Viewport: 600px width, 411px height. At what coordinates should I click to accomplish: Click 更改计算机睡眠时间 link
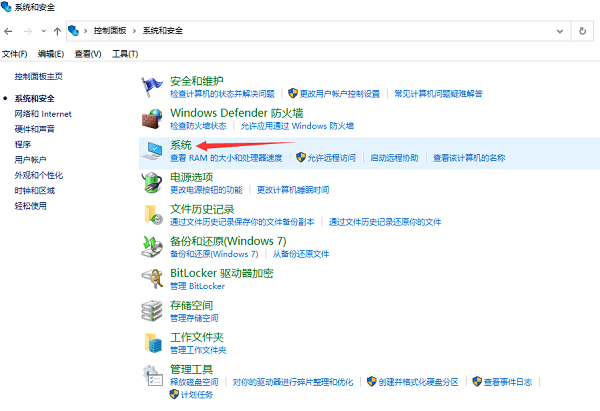click(x=293, y=190)
